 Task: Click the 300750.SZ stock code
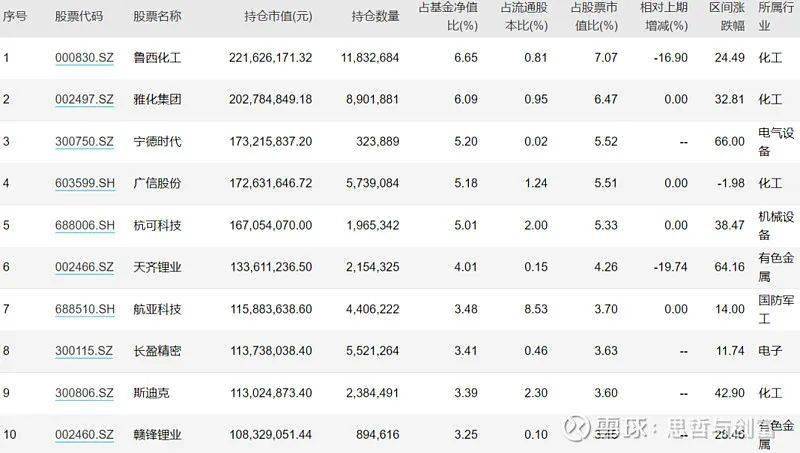83,141
